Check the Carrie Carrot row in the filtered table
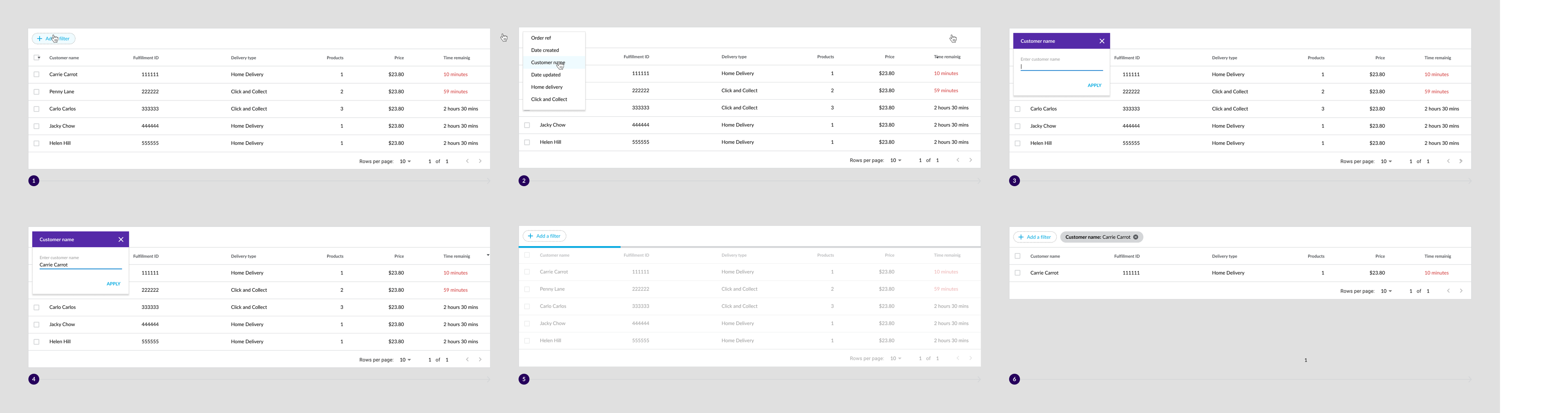This screenshot has height=413, width=1568. click(x=1017, y=273)
